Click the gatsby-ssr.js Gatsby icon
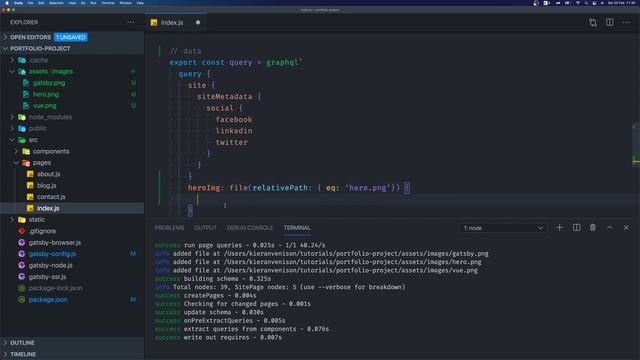This screenshot has height=360, width=640. [22, 277]
